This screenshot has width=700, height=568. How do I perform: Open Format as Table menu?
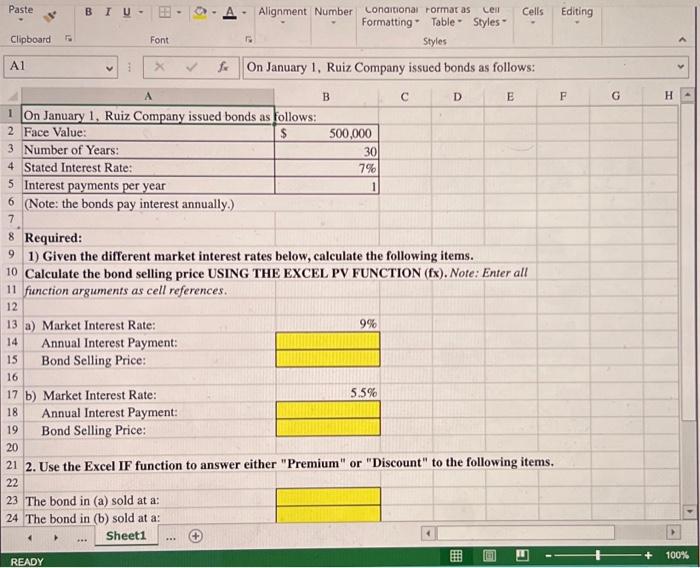448,17
